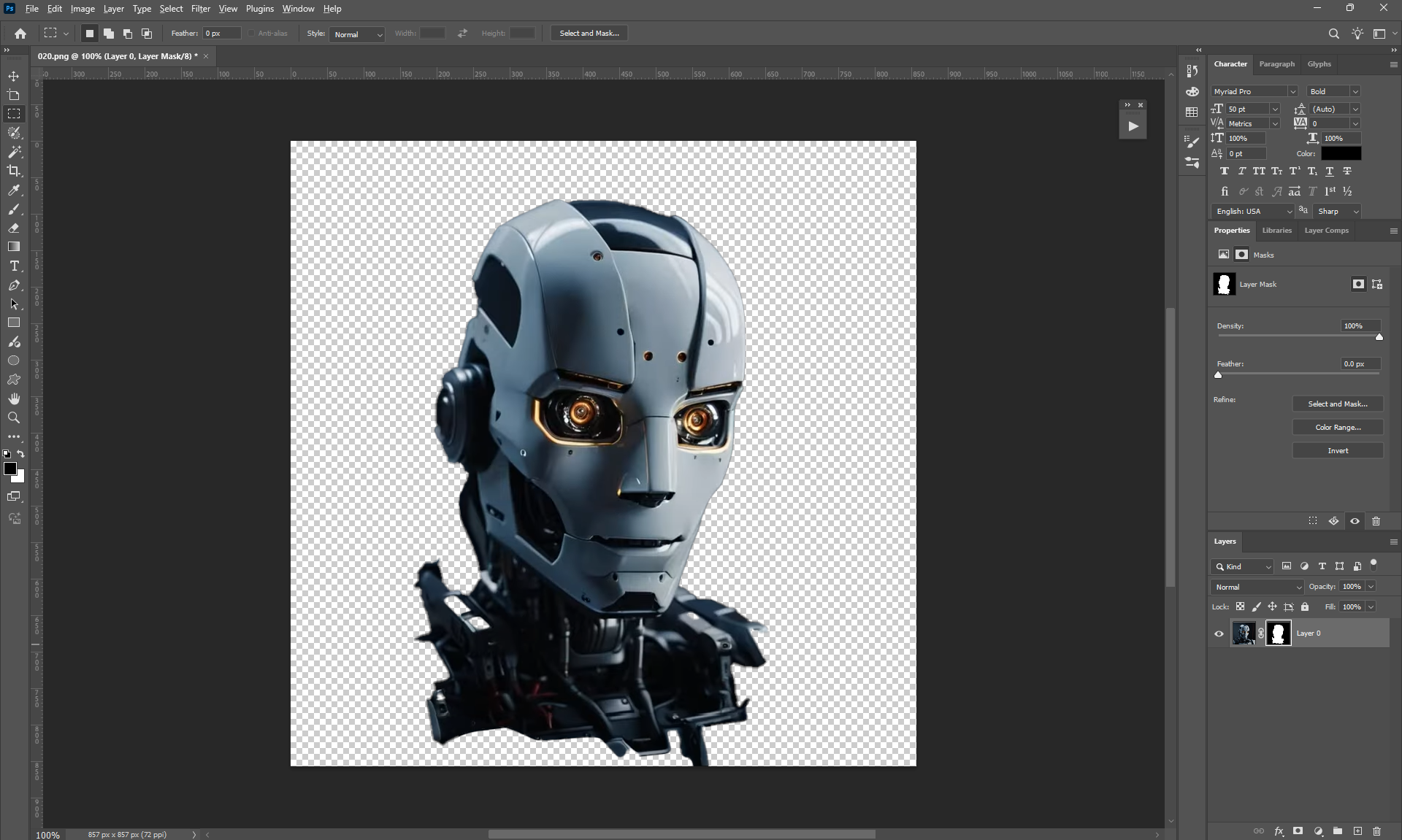Open the Myriad Pro font dropdown
The width and height of the screenshot is (1402, 840).
click(1254, 91)
